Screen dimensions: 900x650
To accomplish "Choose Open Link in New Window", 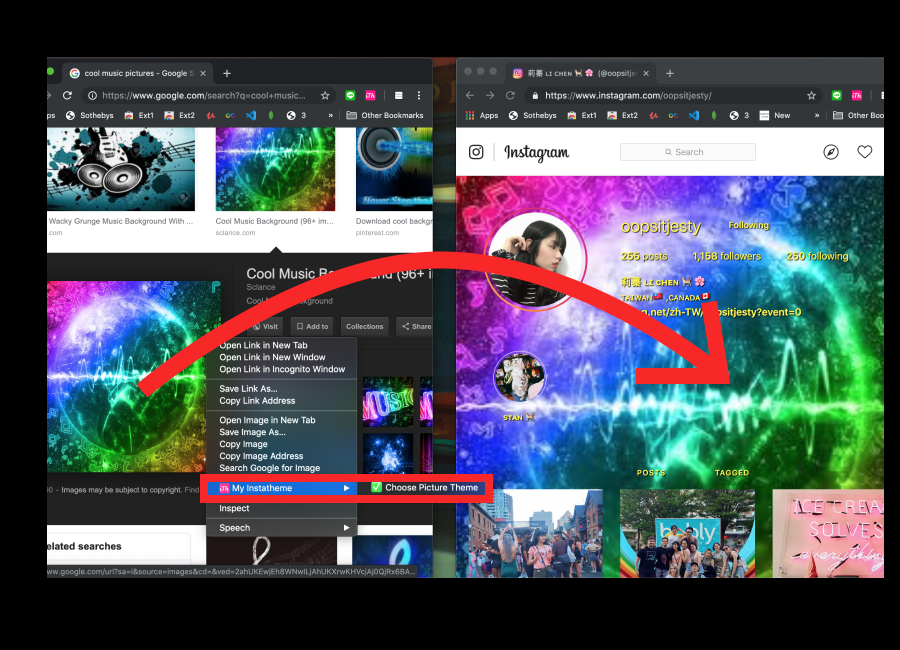I will point(281,357).
